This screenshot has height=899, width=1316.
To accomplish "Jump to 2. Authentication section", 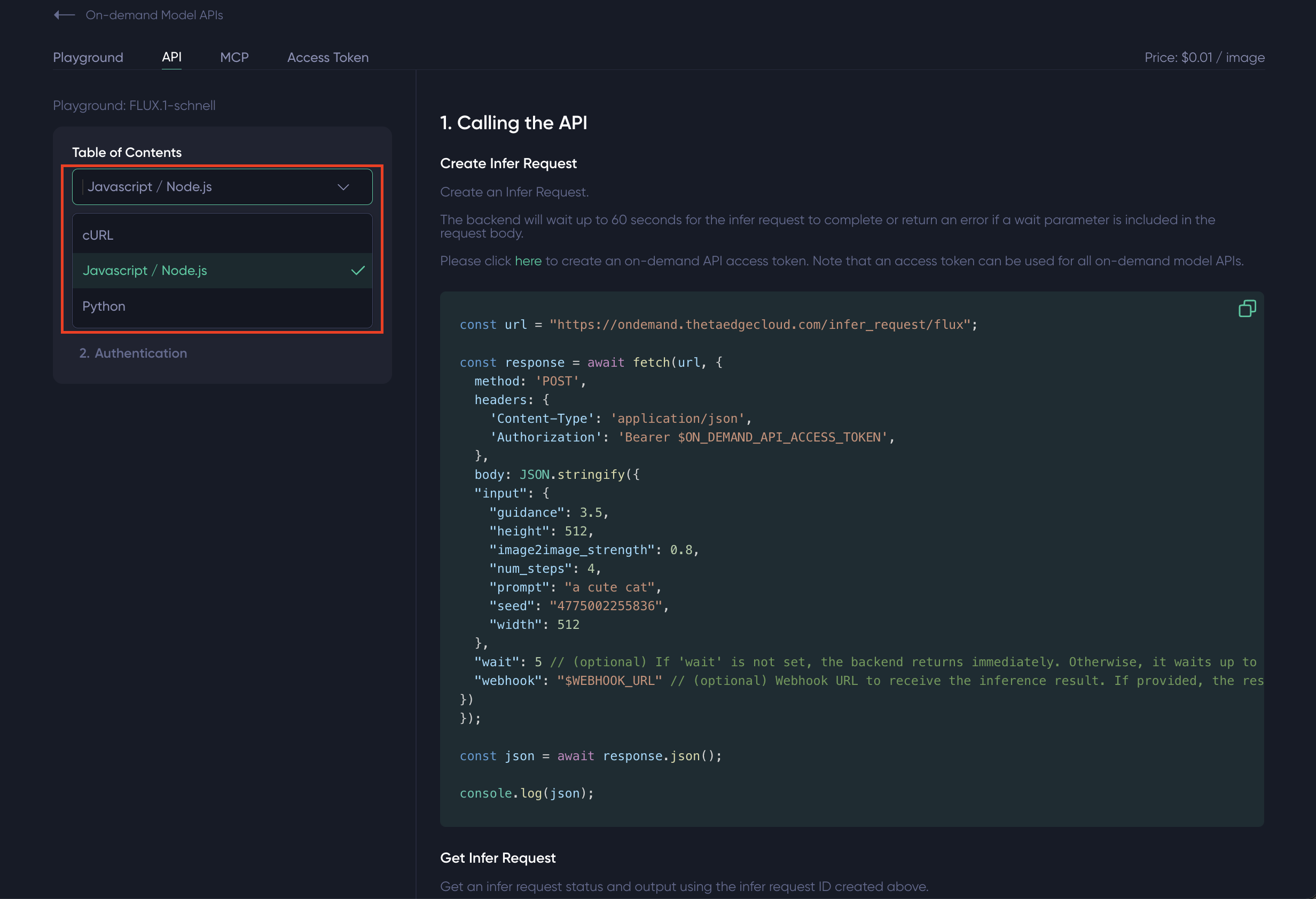I will point(133,353).
